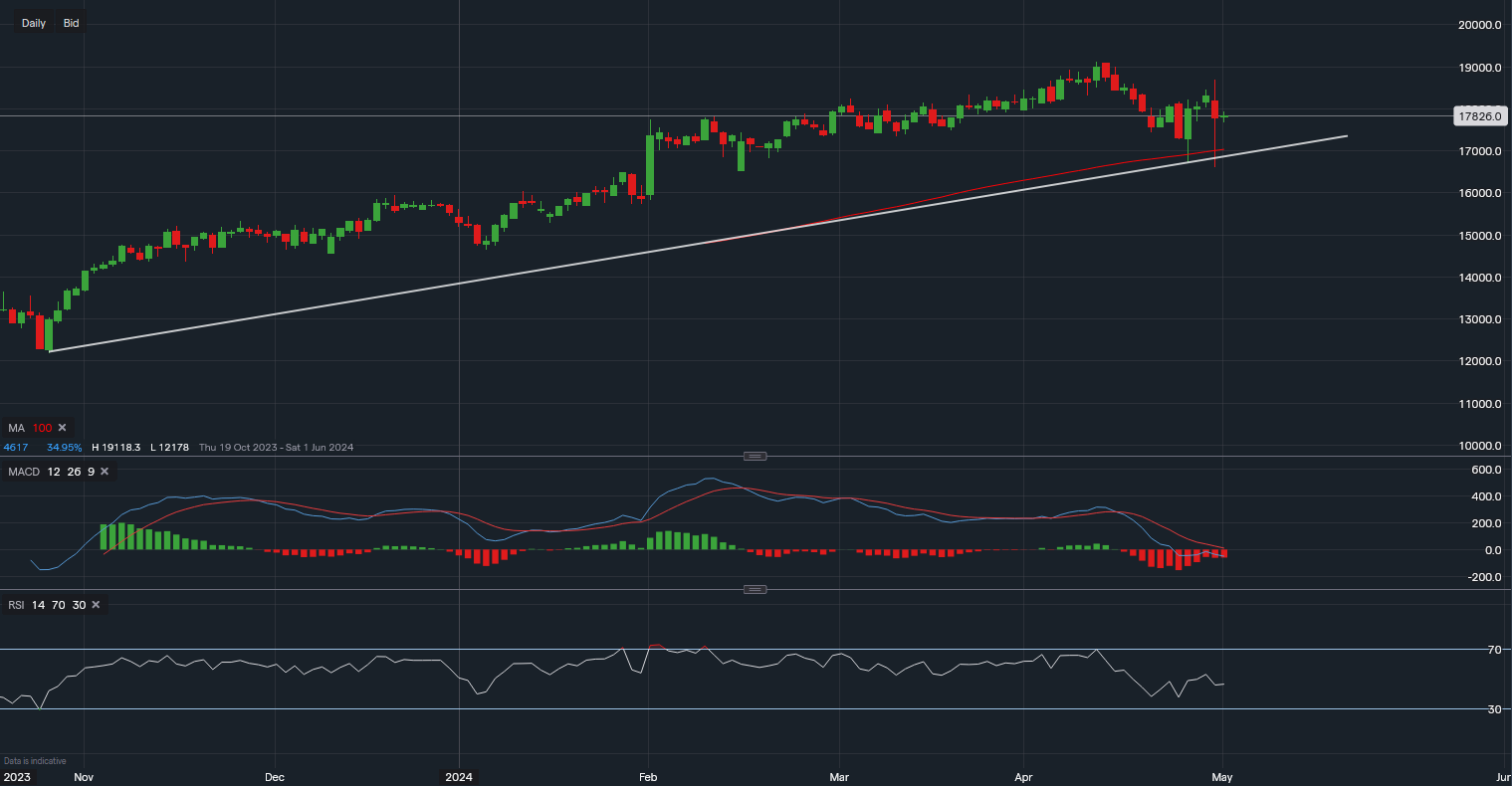This screenshot has width=1512, height=786.
Task: Select the 17826.0 price label on axis
Action: tap(1480, 116)
